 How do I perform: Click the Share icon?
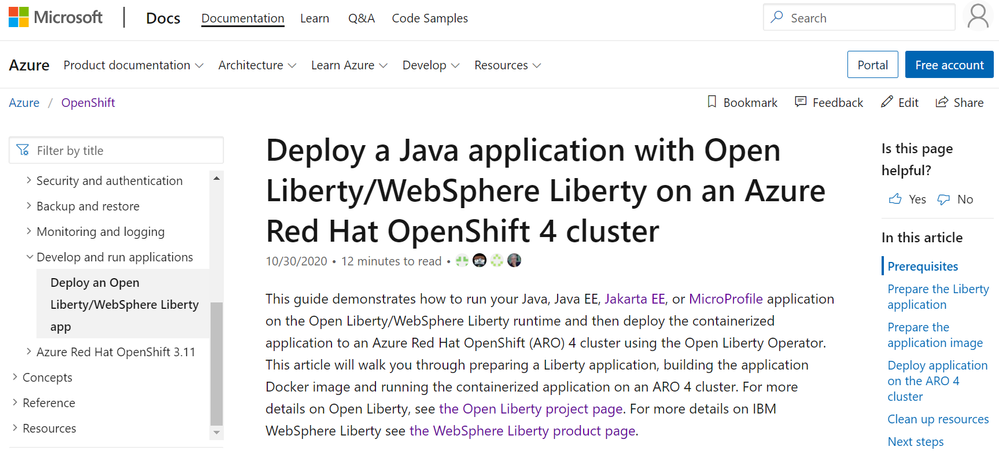[942, 102]
